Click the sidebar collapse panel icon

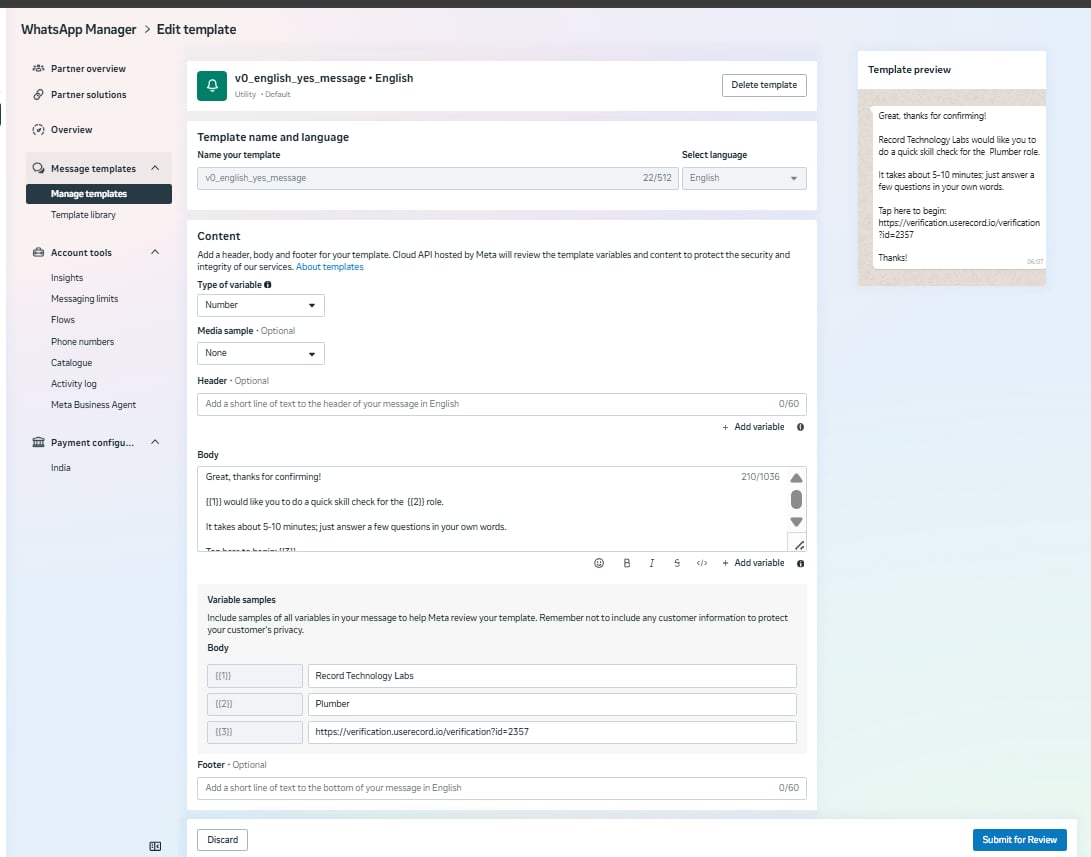155,846
